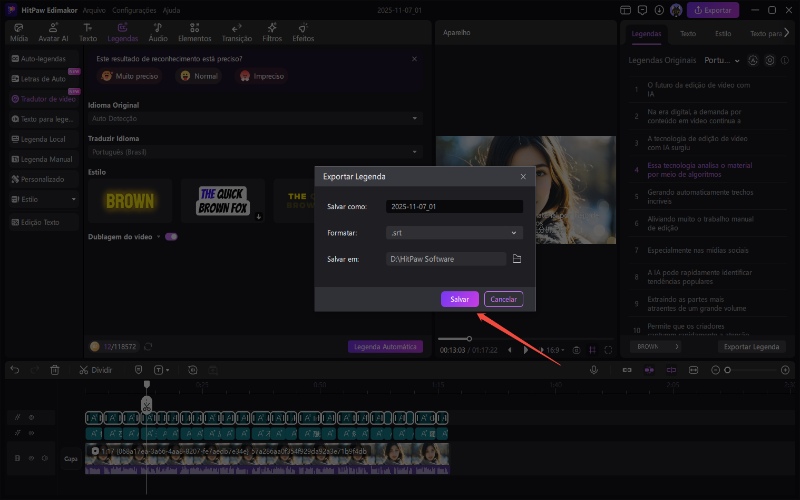The width and height of the screenshot is (800, 500).
Task: Click the timeline zoom slider handle
Action: [727, 370]
